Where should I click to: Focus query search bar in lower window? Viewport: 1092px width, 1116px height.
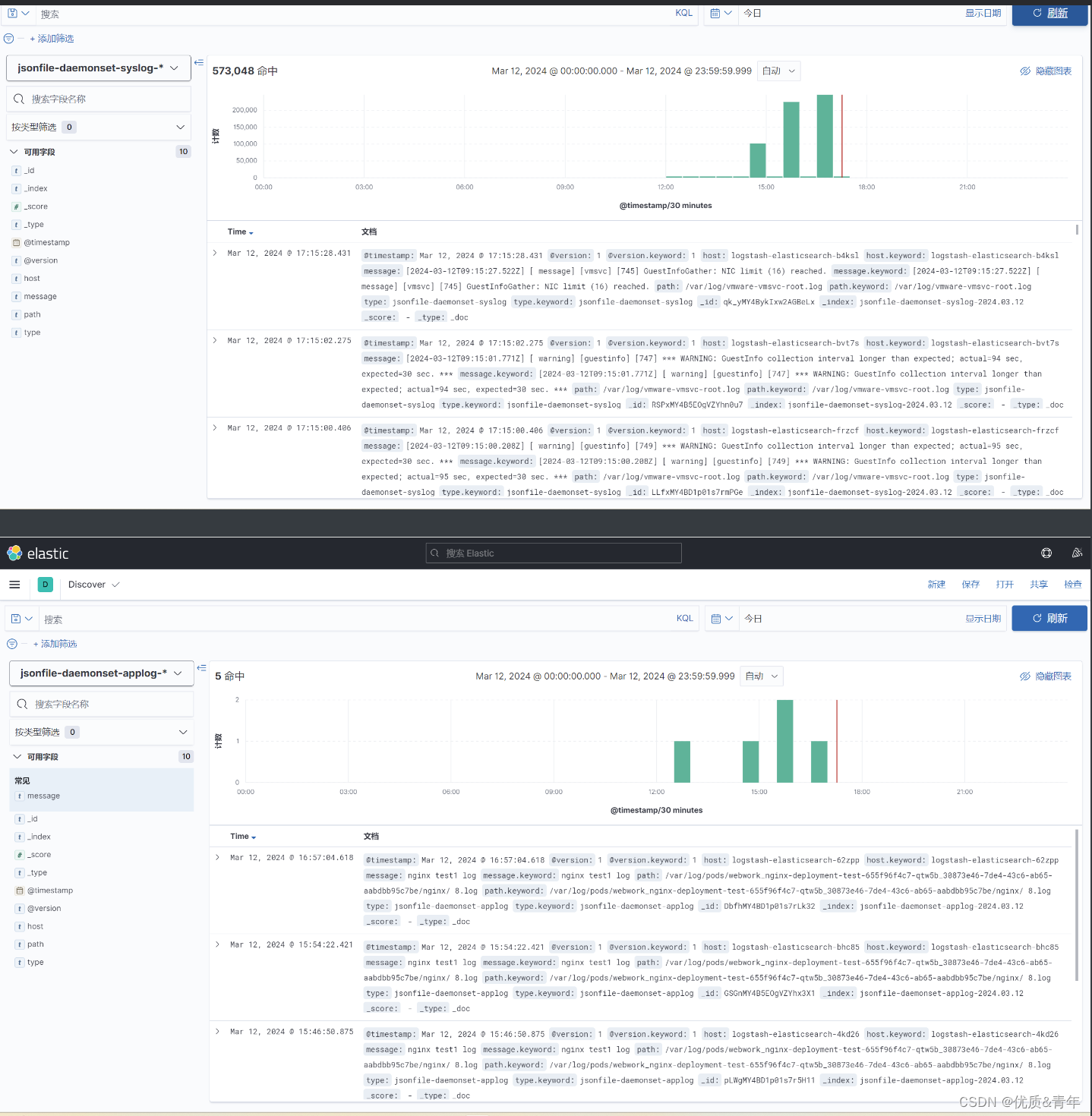[357, 619]
